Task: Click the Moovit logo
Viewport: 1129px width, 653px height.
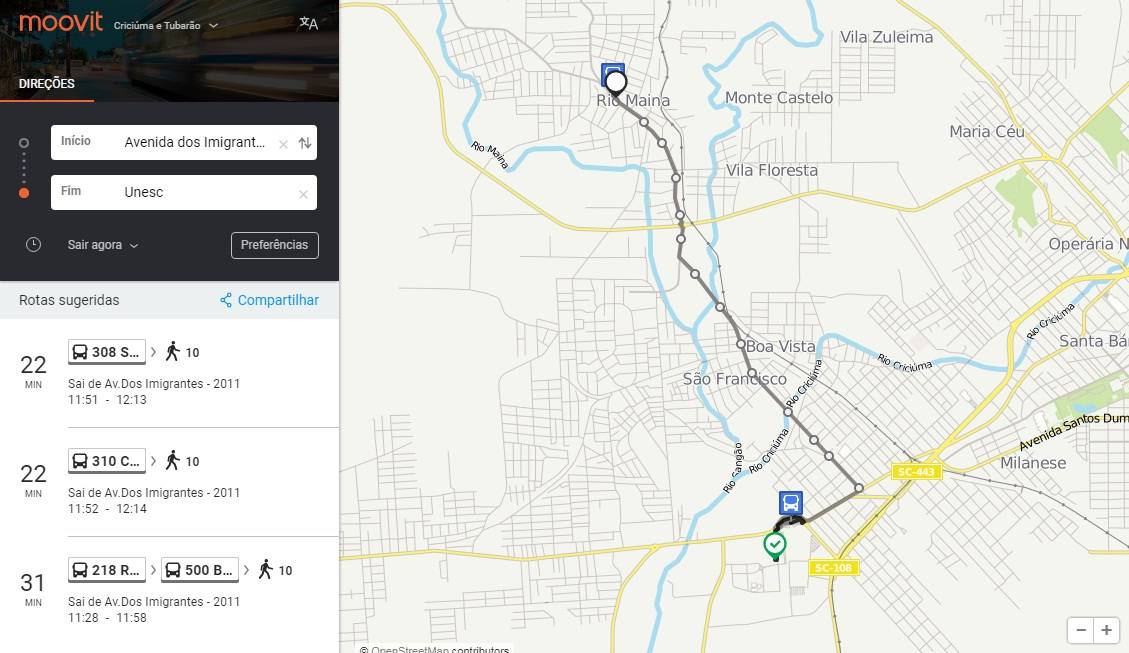Action: pyautogui.click(x=60, y=22)
